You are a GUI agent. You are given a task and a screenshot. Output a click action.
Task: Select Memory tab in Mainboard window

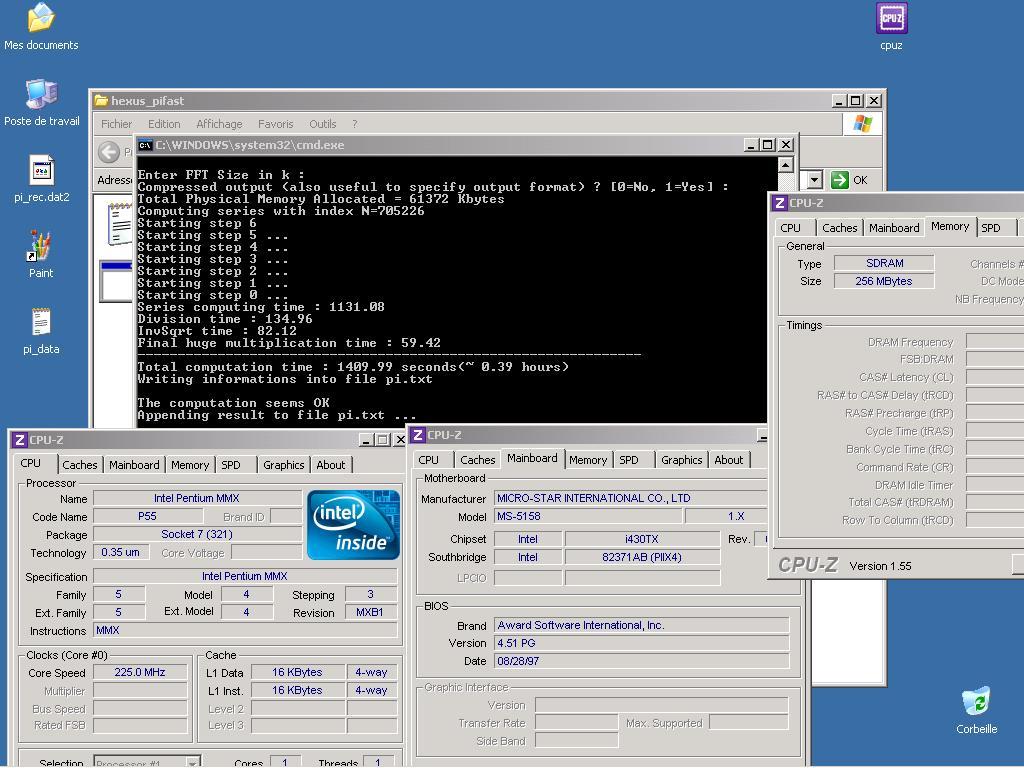click(x=588, y=460)
